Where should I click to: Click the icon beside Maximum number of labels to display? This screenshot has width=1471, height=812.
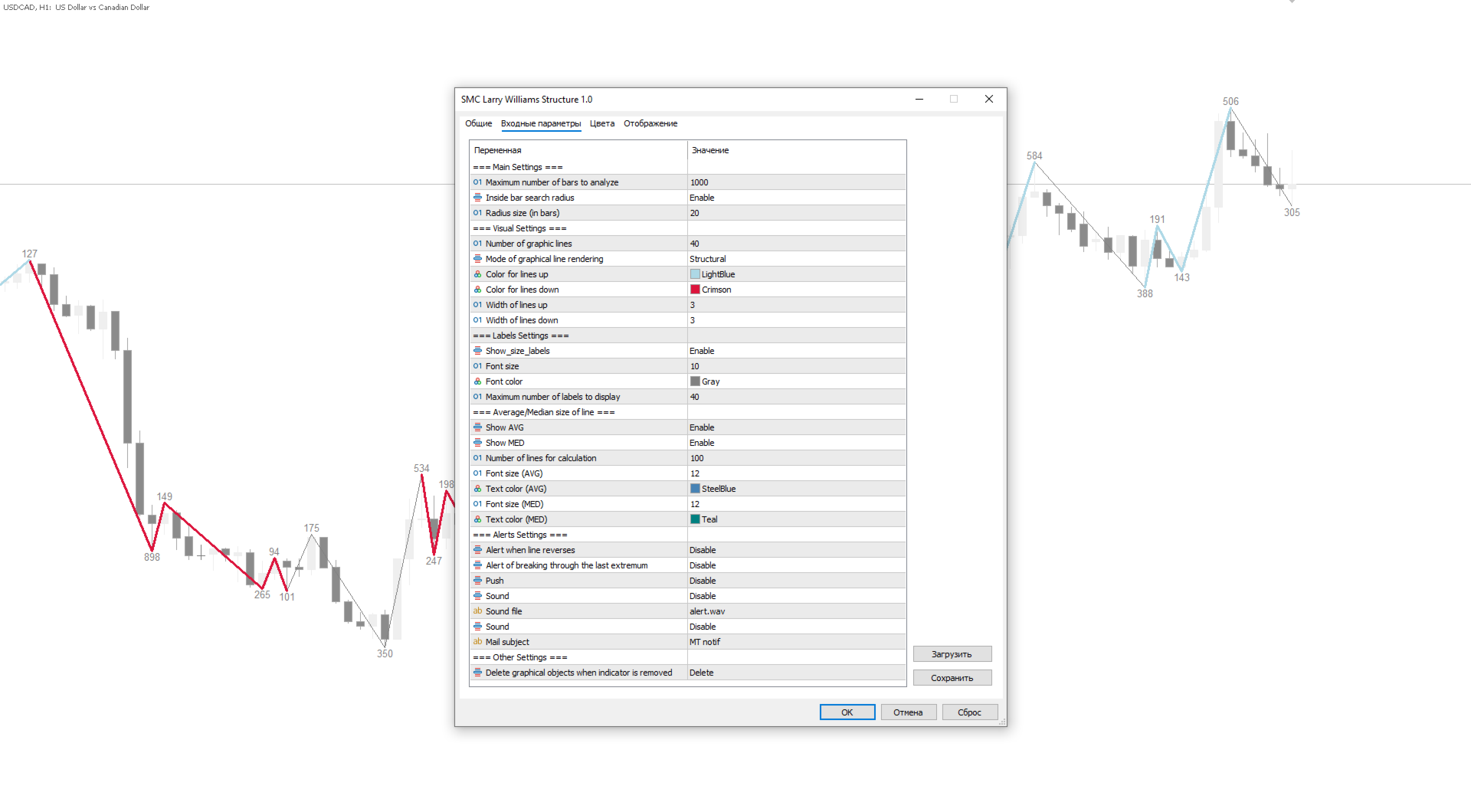pyautogui.click(x=477, y=397)
